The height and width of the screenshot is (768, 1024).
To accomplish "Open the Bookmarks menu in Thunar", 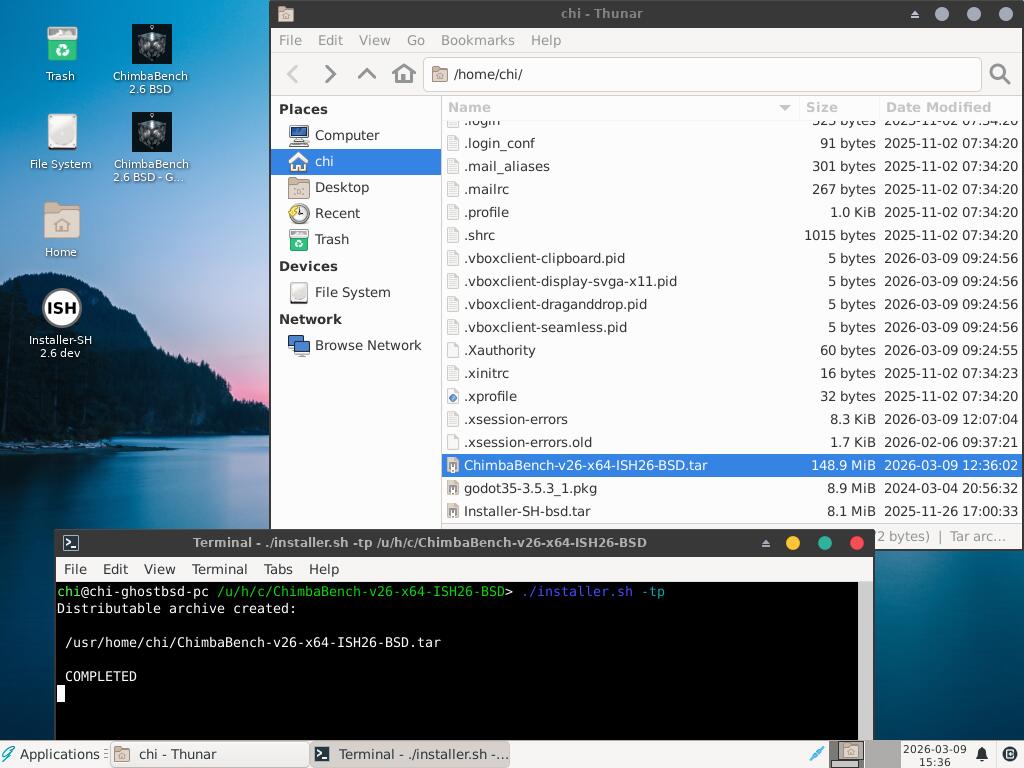I will [477, 40].
